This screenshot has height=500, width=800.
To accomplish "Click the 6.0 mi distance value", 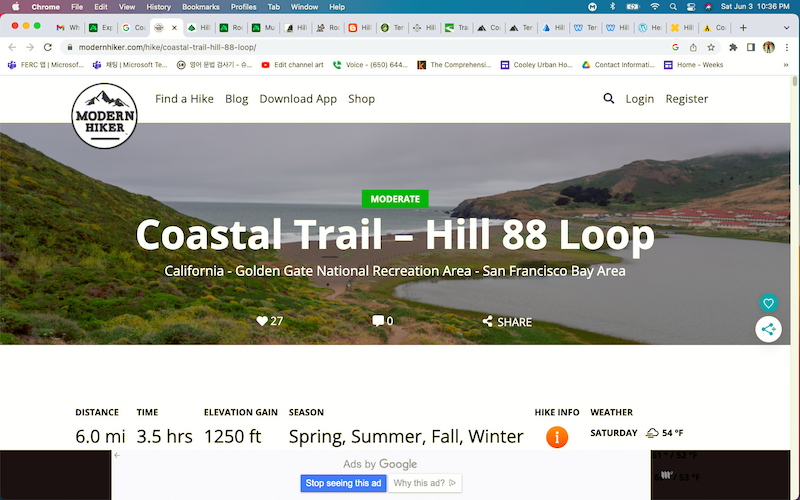I will 100,436.
